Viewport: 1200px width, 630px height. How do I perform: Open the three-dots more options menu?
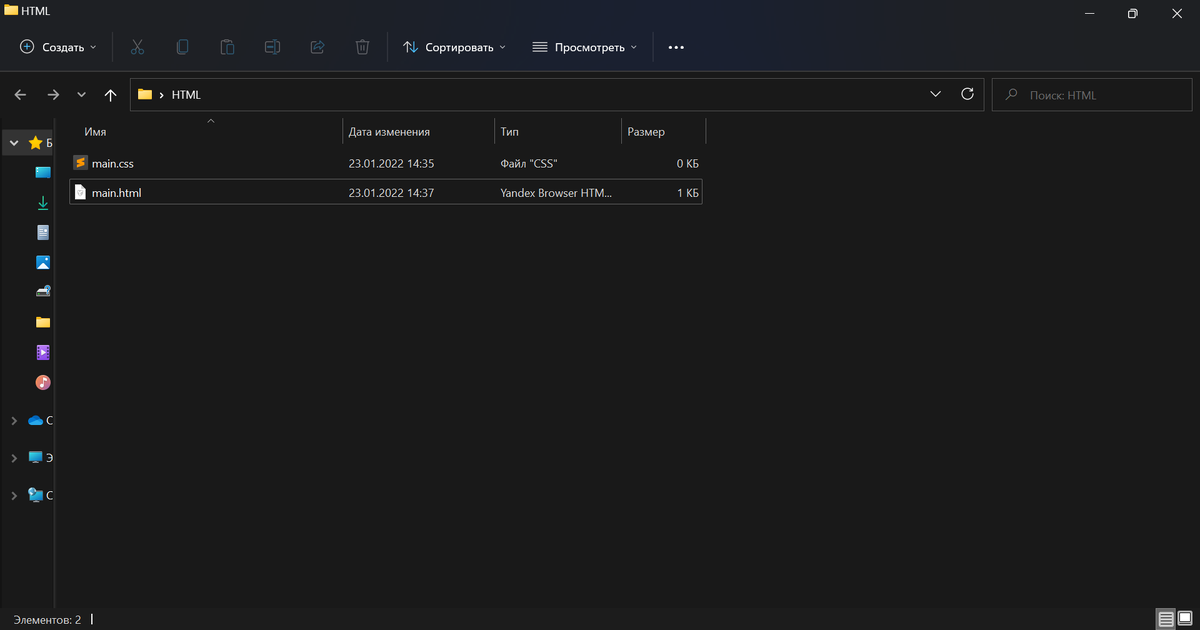(x=676, y=47)
